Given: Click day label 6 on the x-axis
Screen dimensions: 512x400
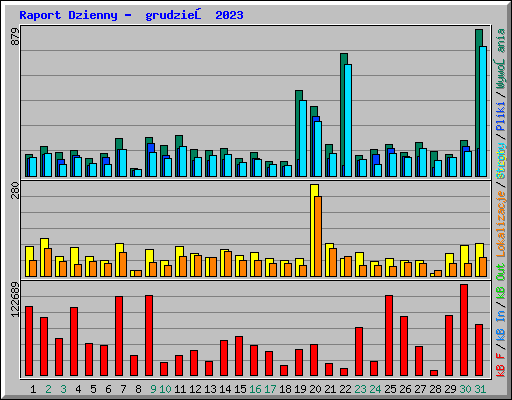Looking at the screenshot, I should coord(108,389).
